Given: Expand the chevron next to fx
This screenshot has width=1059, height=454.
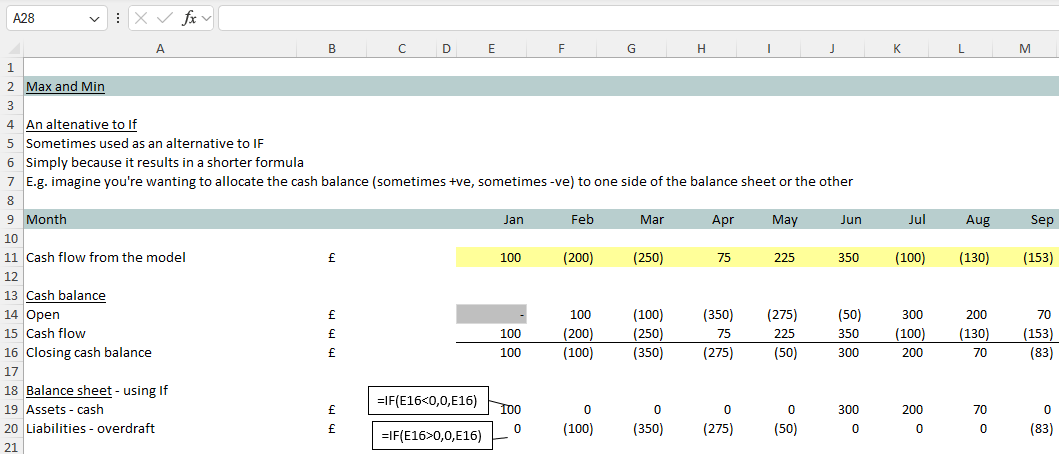Looking at the screenshot, I should coord(206,19).
